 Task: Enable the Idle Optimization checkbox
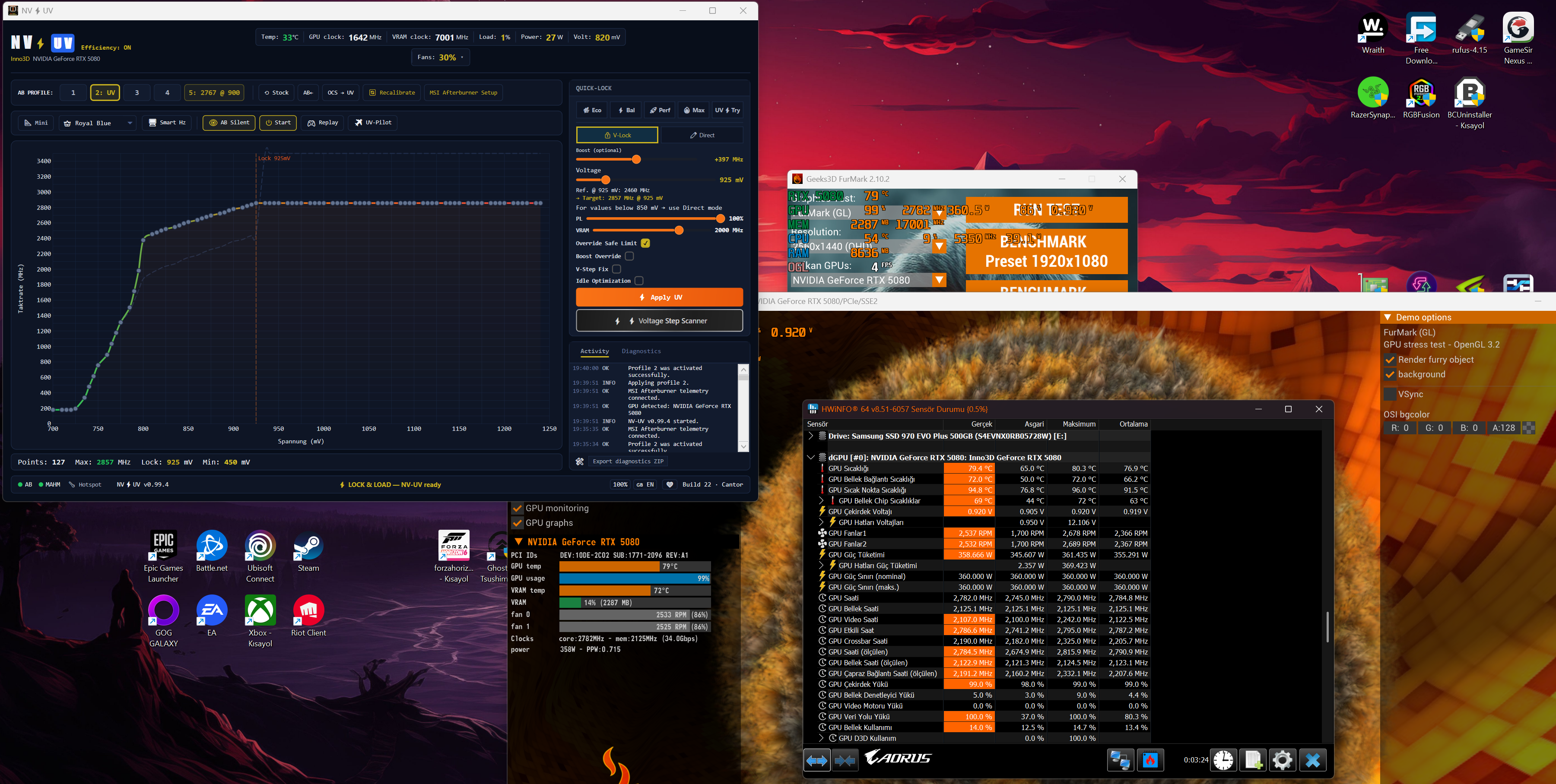point(639,281)
